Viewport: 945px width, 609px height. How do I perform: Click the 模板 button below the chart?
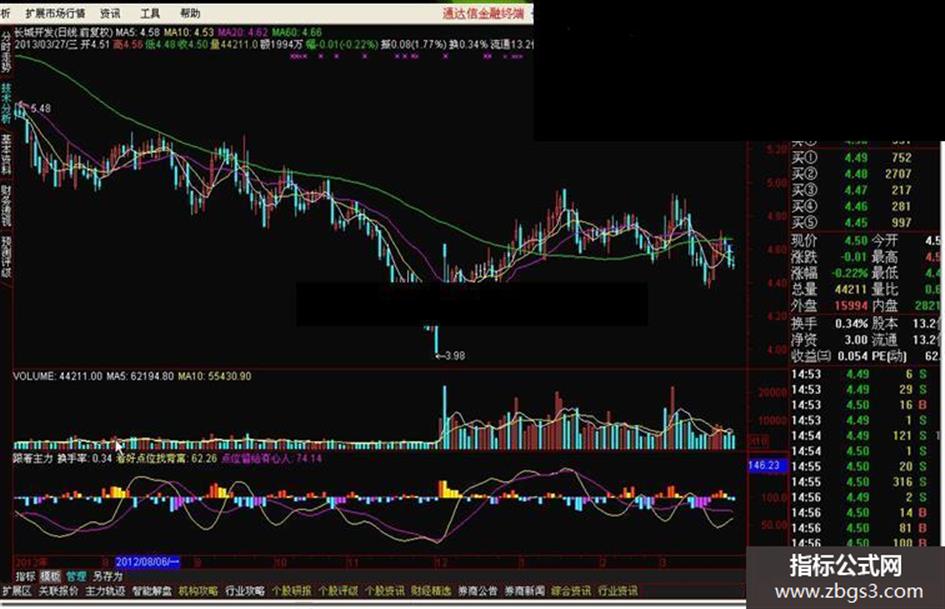click(51, 577)
